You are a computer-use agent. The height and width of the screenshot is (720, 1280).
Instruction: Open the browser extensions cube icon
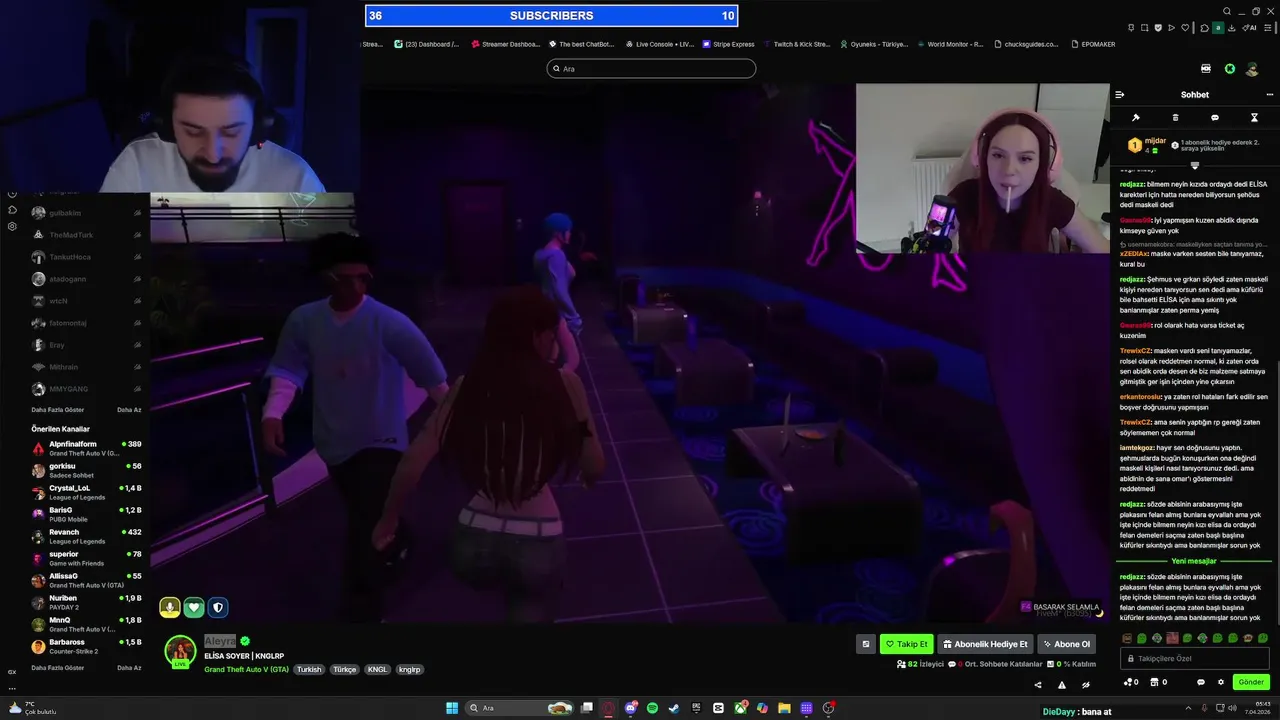click(x=1204, y=28)
